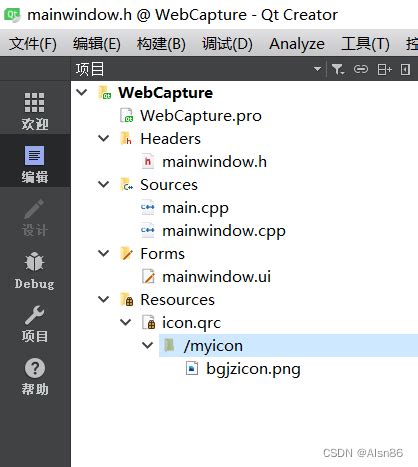Collapse the Sources folder
This screenshot has height=467, width=418.
(x=104, y=184)
